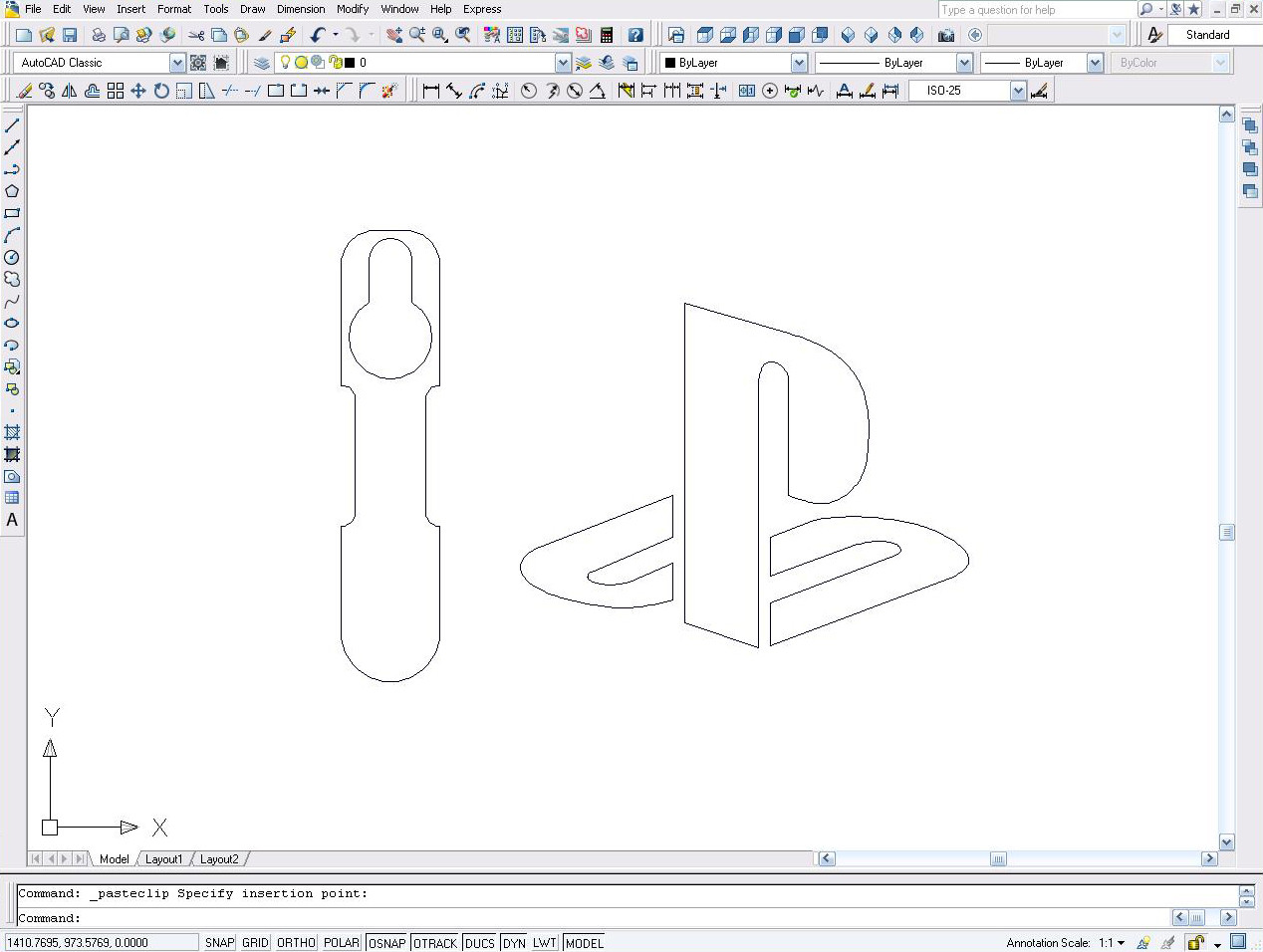Click the Plot printer icon
Viewport: 1263px width, 952px height.
tap(99, 35)
